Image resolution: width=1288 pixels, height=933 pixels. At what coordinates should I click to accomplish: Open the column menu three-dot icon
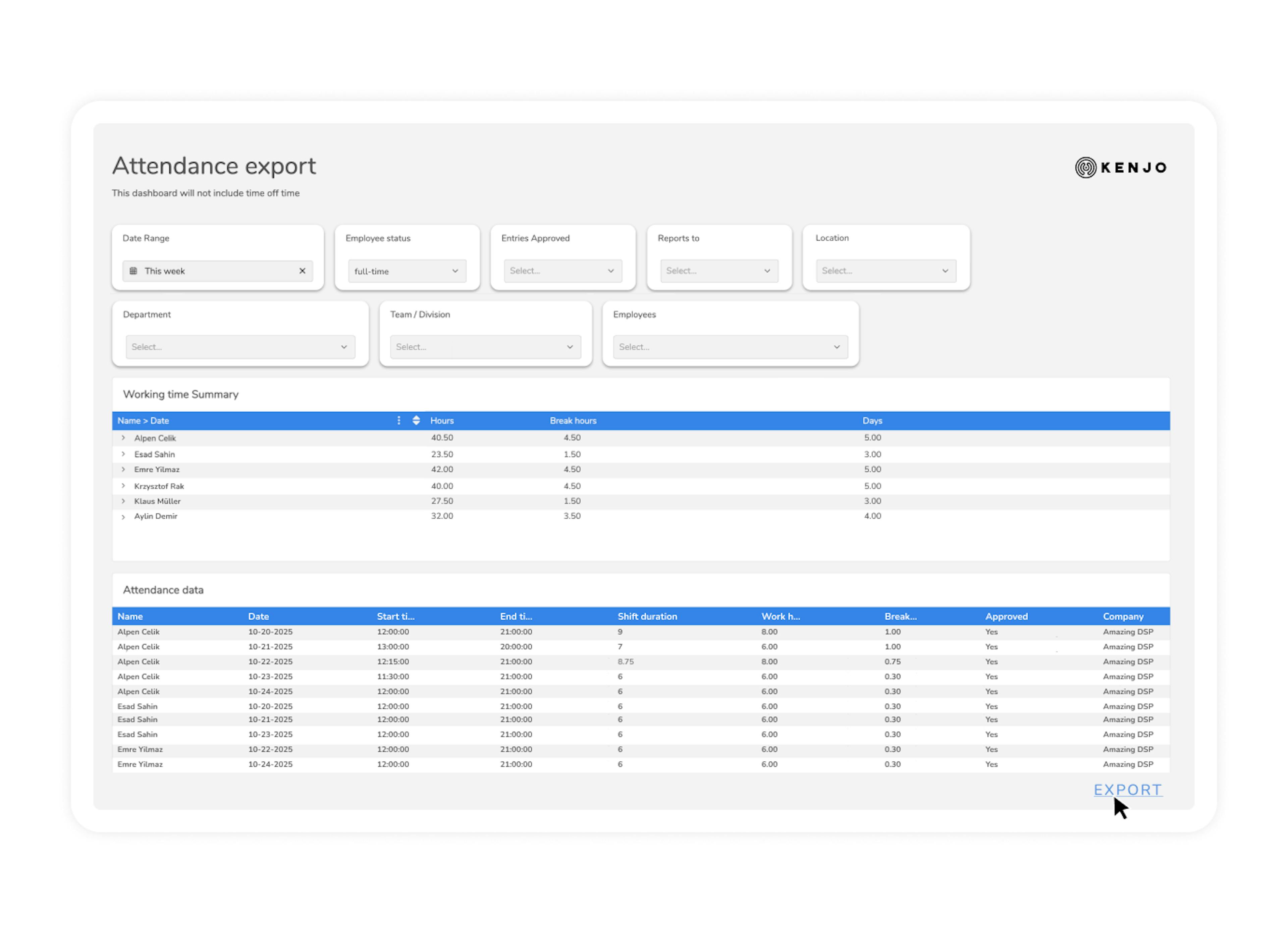point(399,420)
